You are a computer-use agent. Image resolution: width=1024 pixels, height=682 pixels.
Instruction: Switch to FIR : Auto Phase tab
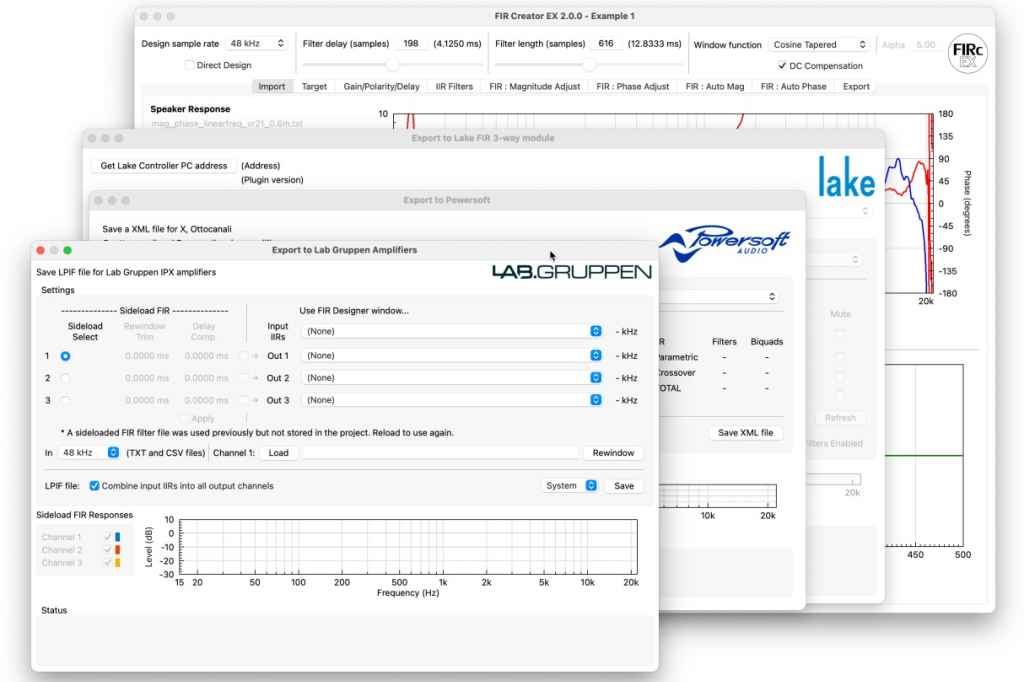[793, 86]
